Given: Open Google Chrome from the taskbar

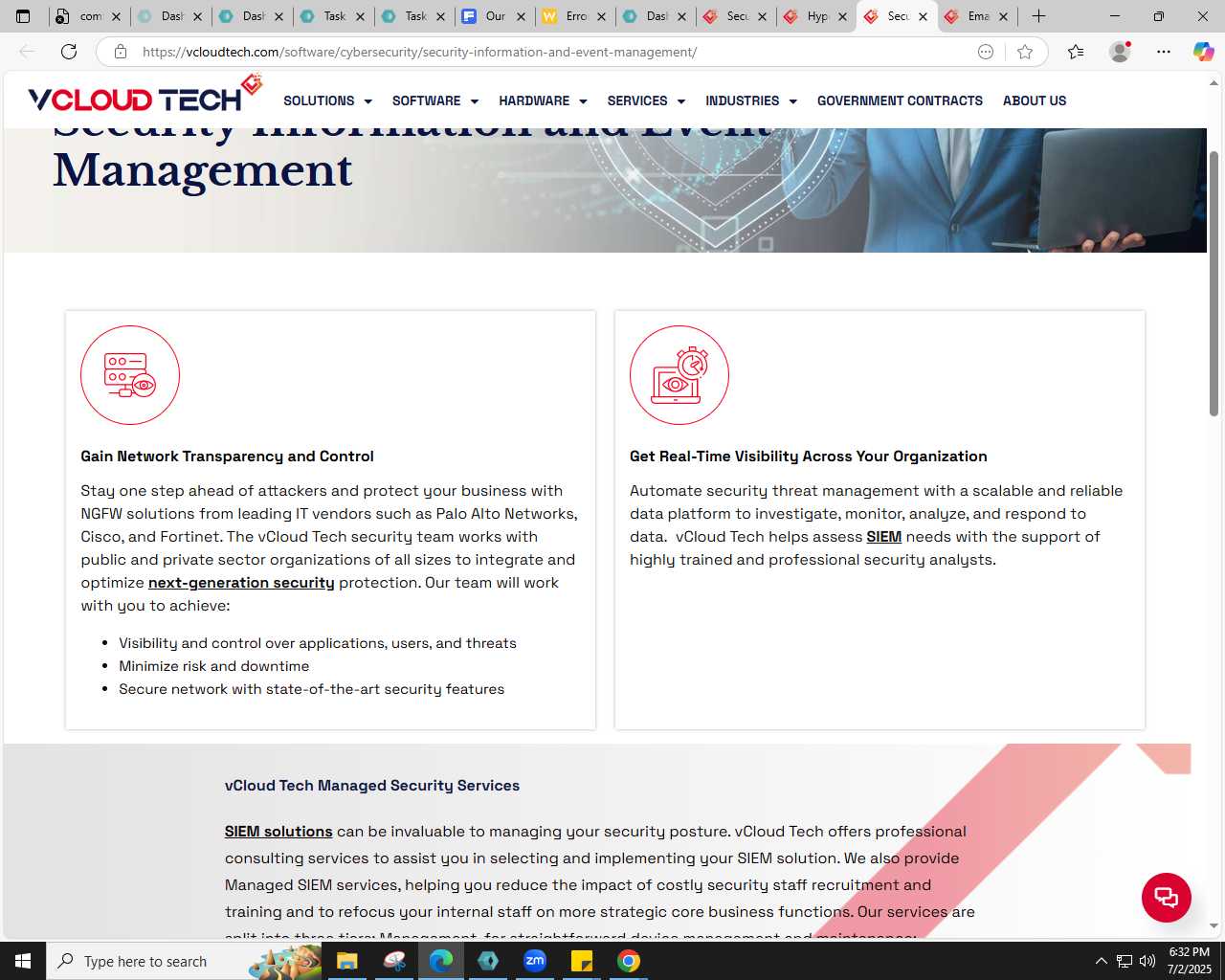Looking at the screenshot, I should 629,961.
